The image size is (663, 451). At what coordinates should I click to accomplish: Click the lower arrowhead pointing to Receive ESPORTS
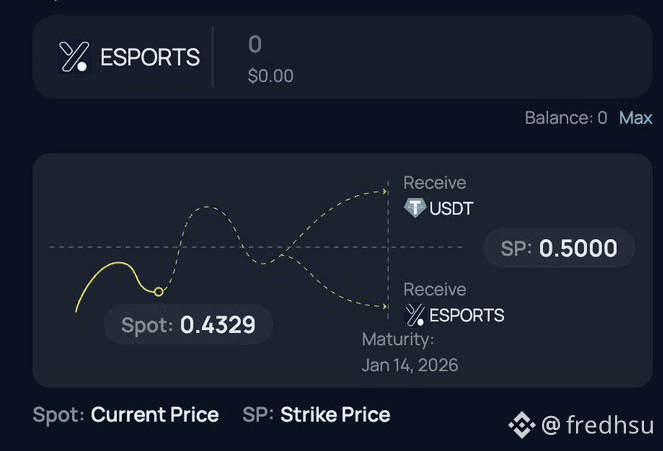click(388, 305)
